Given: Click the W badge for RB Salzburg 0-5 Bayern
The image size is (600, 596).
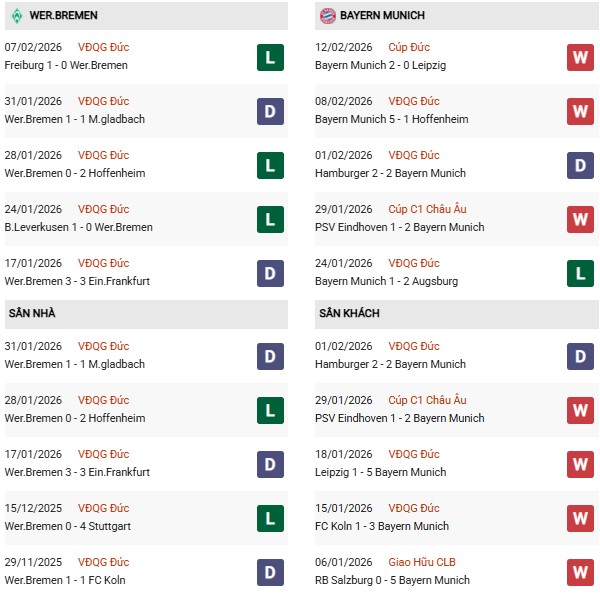Looking at the screenshot, I should point(580,572).
